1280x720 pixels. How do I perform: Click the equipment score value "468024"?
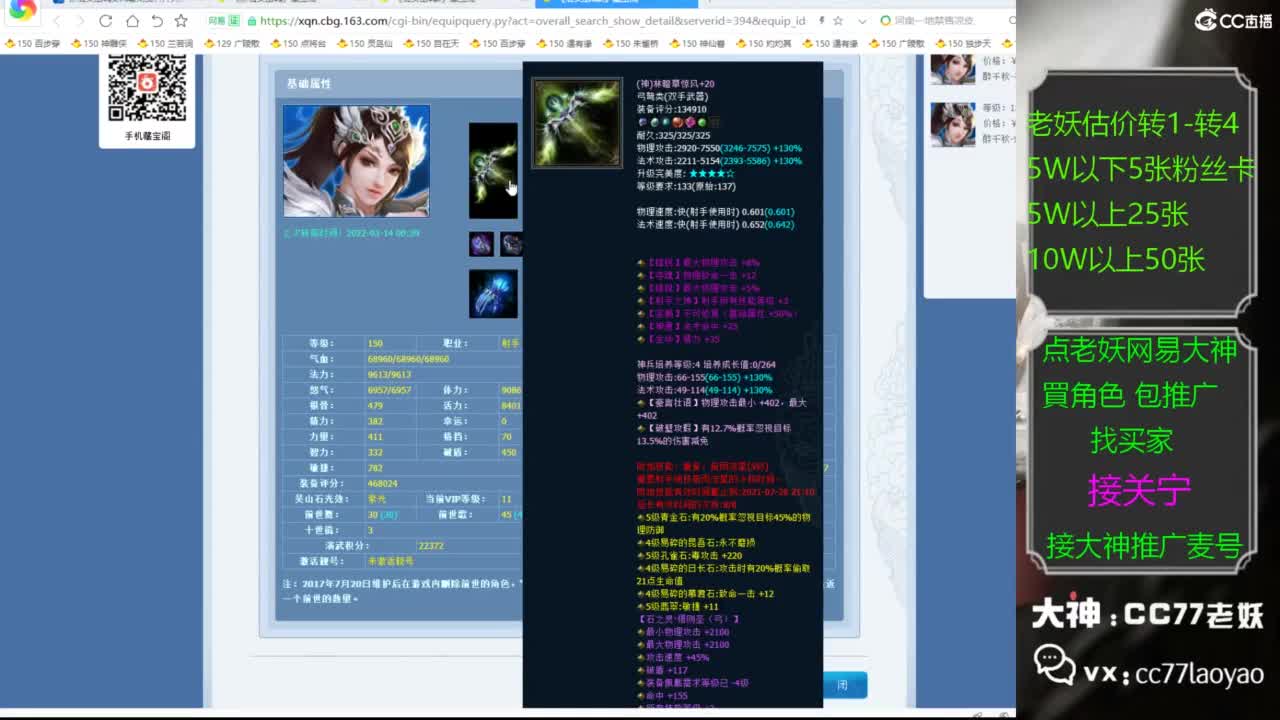[x=382, y=483]
